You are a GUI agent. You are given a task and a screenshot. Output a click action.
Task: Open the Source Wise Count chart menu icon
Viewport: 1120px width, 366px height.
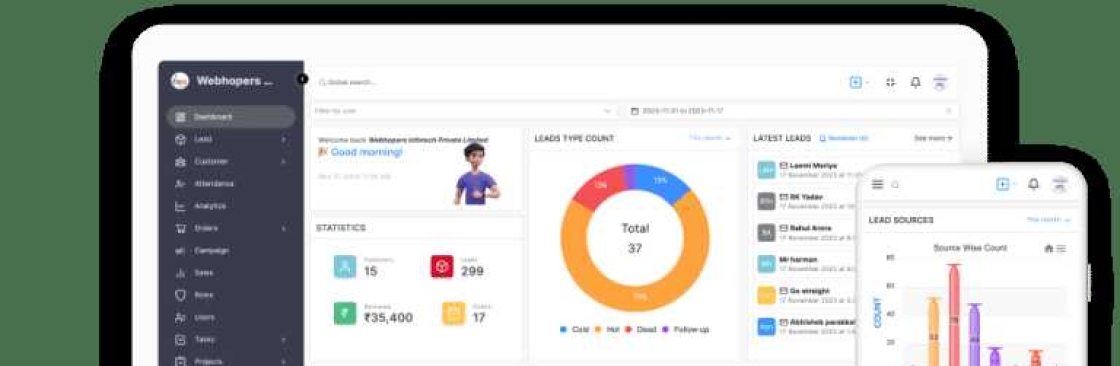click(x=1061, y=248)
